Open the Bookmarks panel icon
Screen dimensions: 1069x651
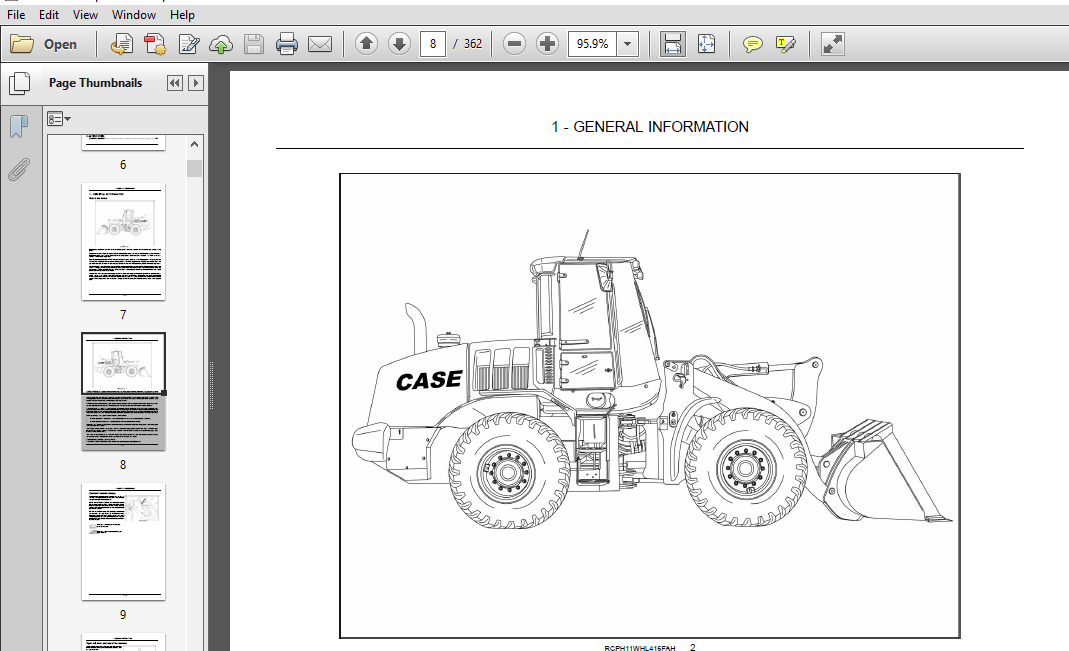pyautogui.click(x=19, y=127)
